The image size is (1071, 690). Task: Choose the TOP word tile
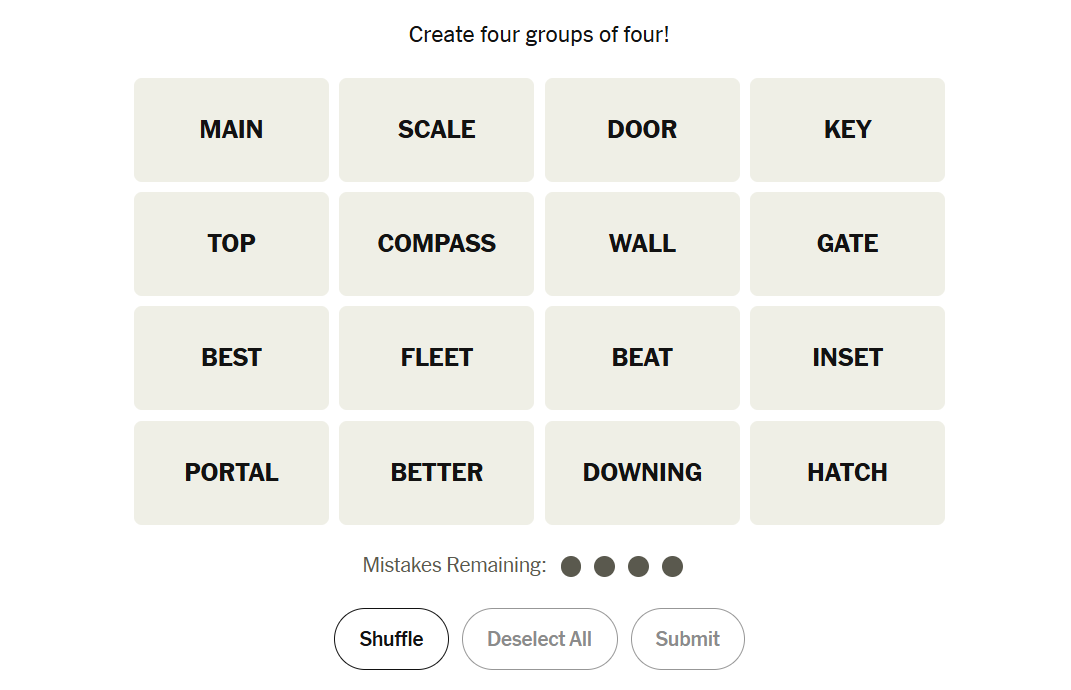click(x=231, y=244)
